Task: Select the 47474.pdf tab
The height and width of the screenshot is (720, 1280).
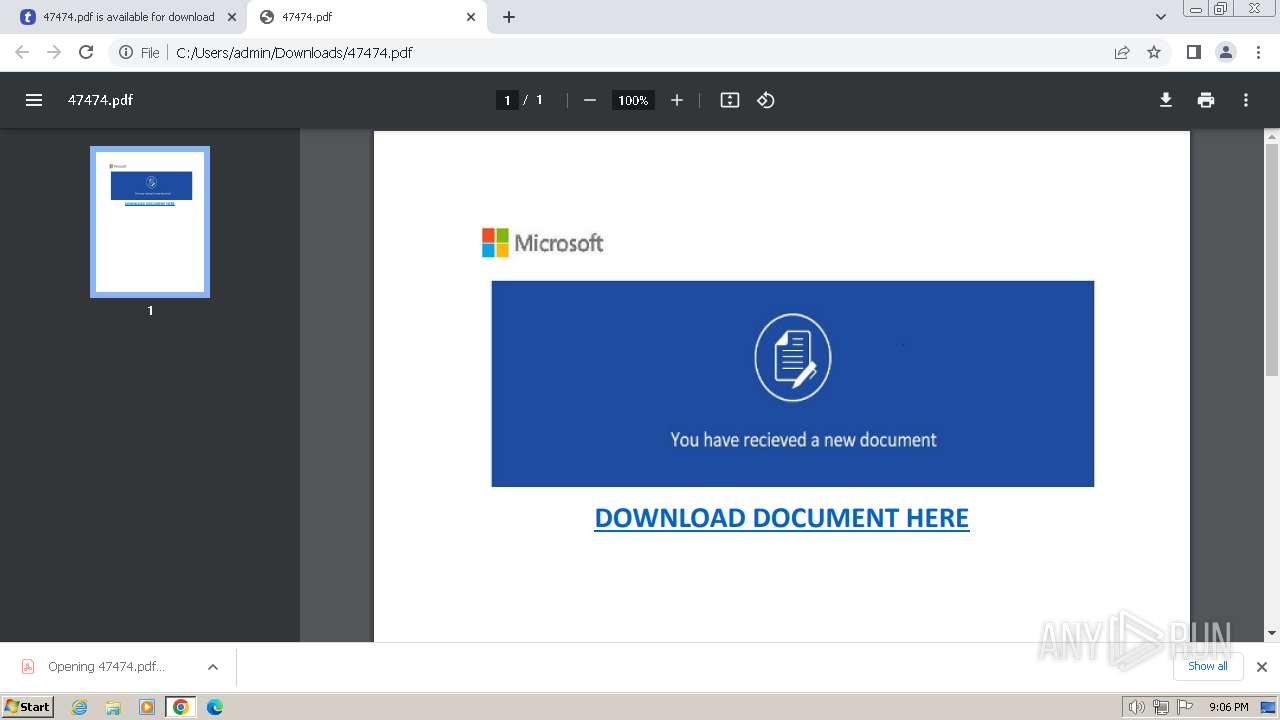Action: tap(368, 17)
